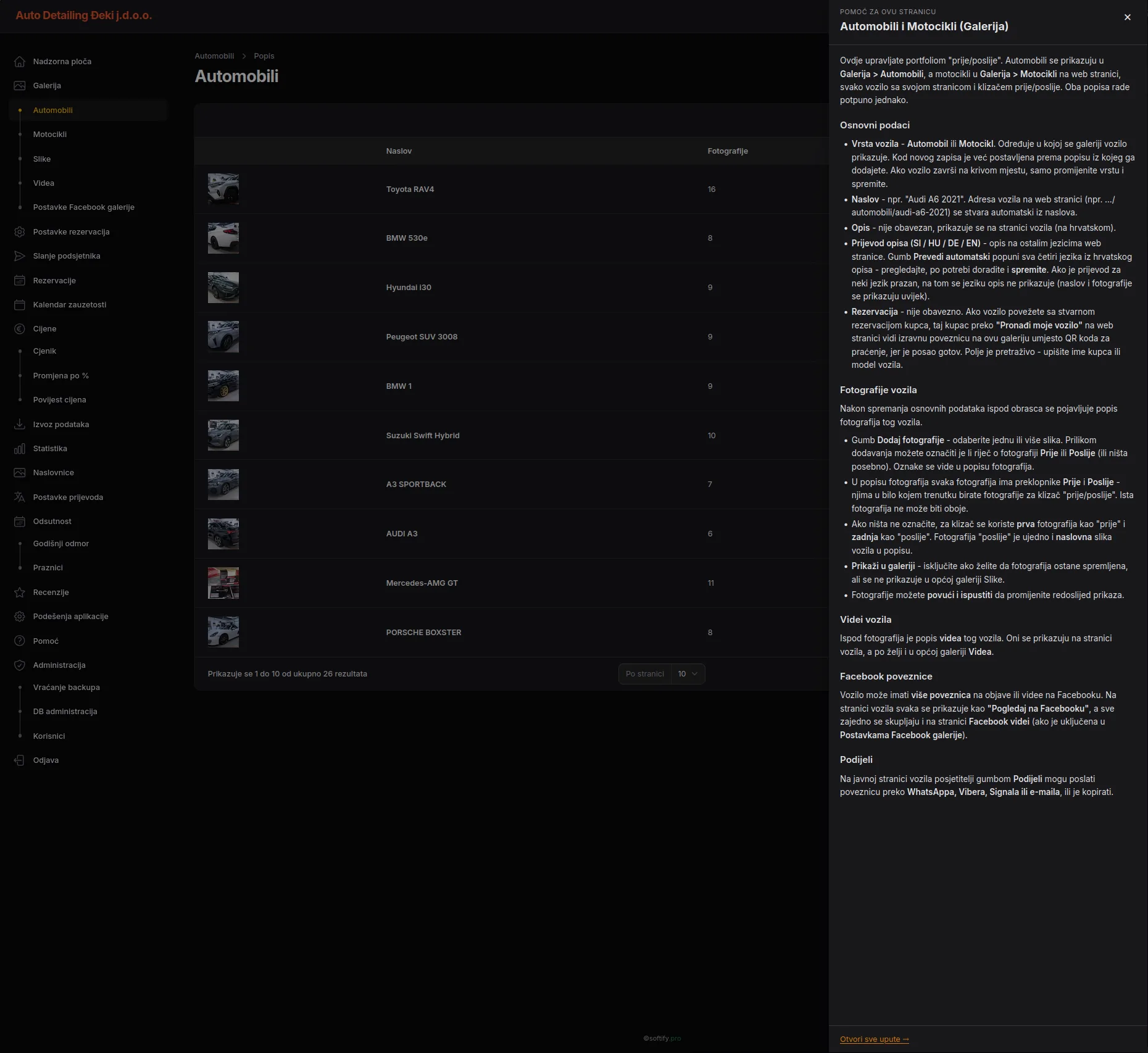Click the Cijene euro icon
This screenshot has height=1053, width=1148.
pos(20,329)
